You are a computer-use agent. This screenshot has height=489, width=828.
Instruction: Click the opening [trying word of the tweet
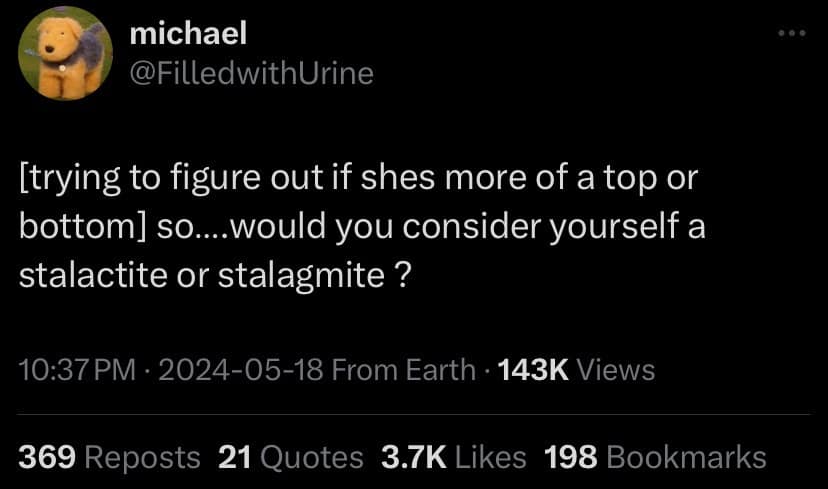(x=64, y=179)
